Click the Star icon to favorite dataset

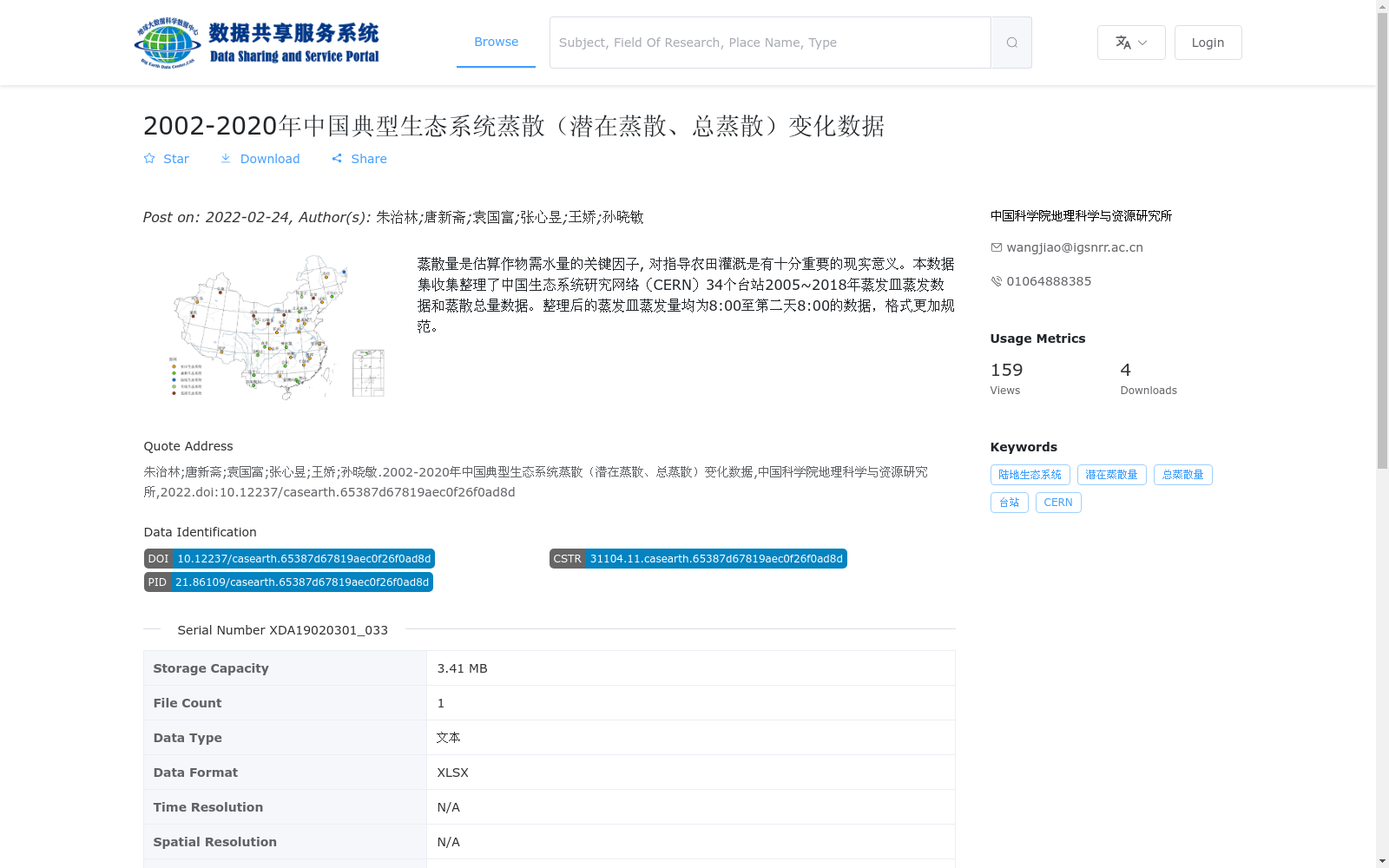pyautogui.click(x=149, y=158)
